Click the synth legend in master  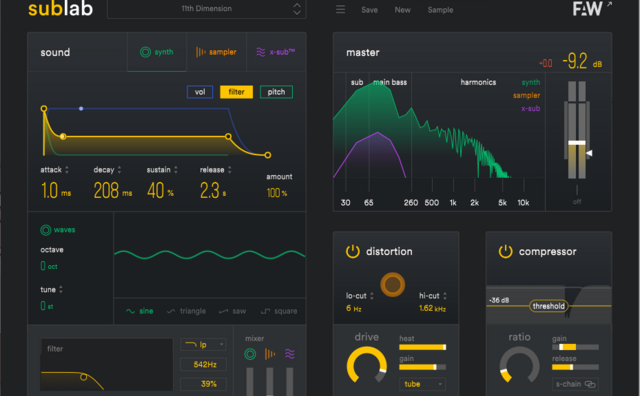531,82
